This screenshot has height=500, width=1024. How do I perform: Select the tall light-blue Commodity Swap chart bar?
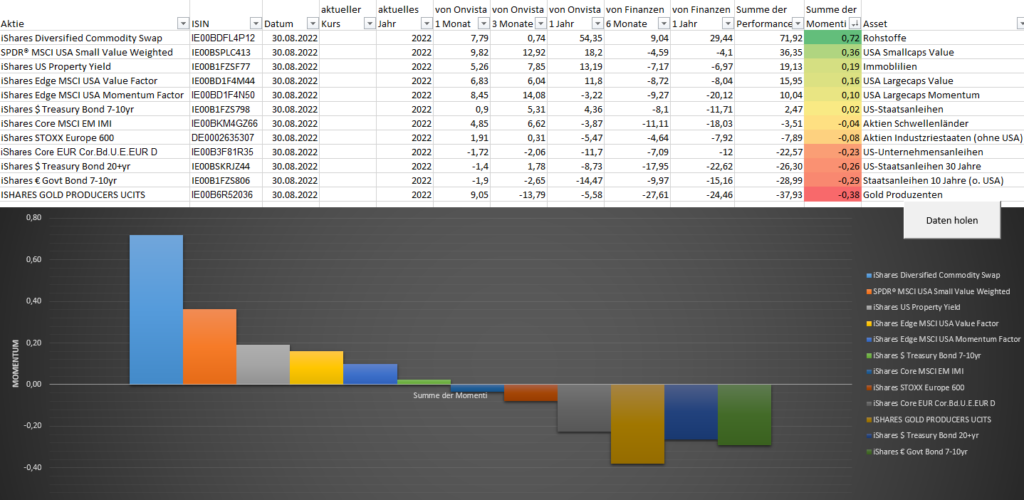click(x=156, y=309)
